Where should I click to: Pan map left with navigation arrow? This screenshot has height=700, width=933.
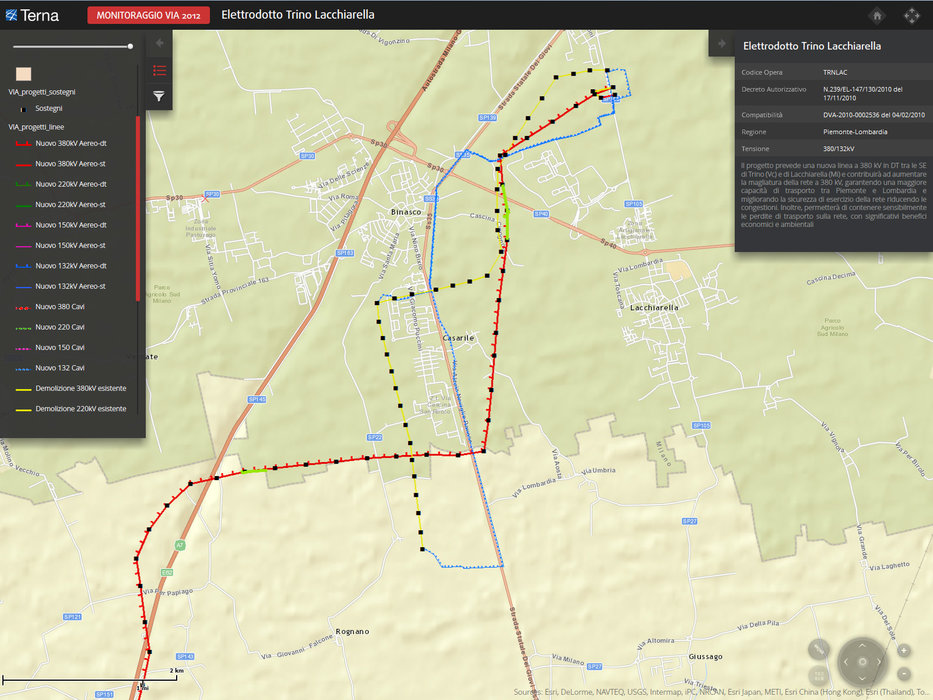tap(844, 661)
